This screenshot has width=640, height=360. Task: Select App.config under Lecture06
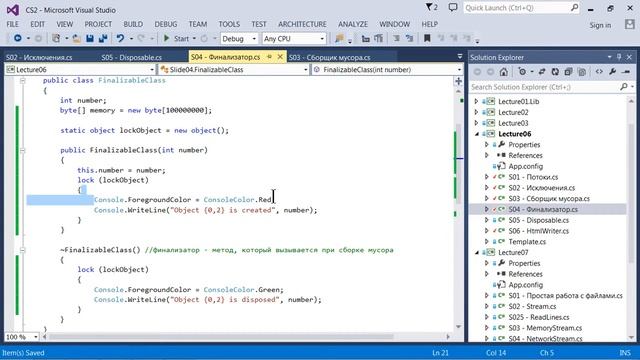[x=526, y=166]
